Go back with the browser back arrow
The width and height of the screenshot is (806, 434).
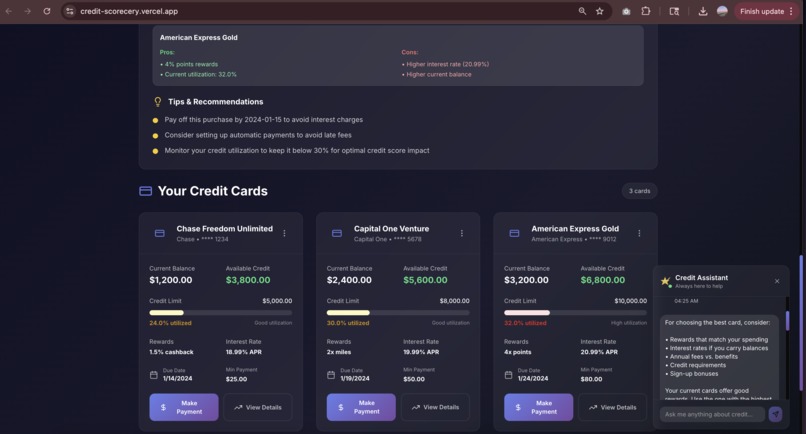point(9,11)
